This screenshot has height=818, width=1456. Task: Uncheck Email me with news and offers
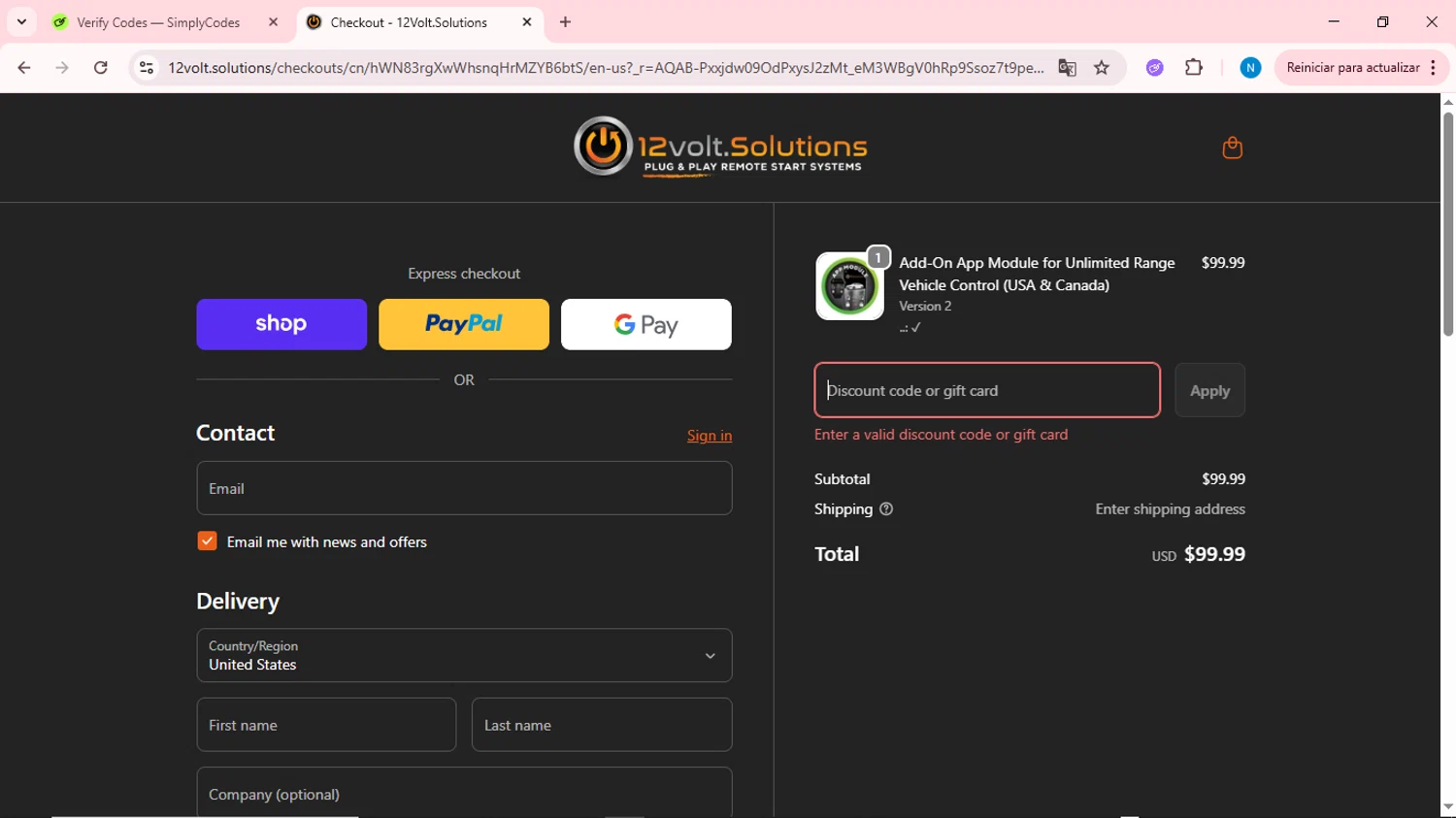pos(207,541)
